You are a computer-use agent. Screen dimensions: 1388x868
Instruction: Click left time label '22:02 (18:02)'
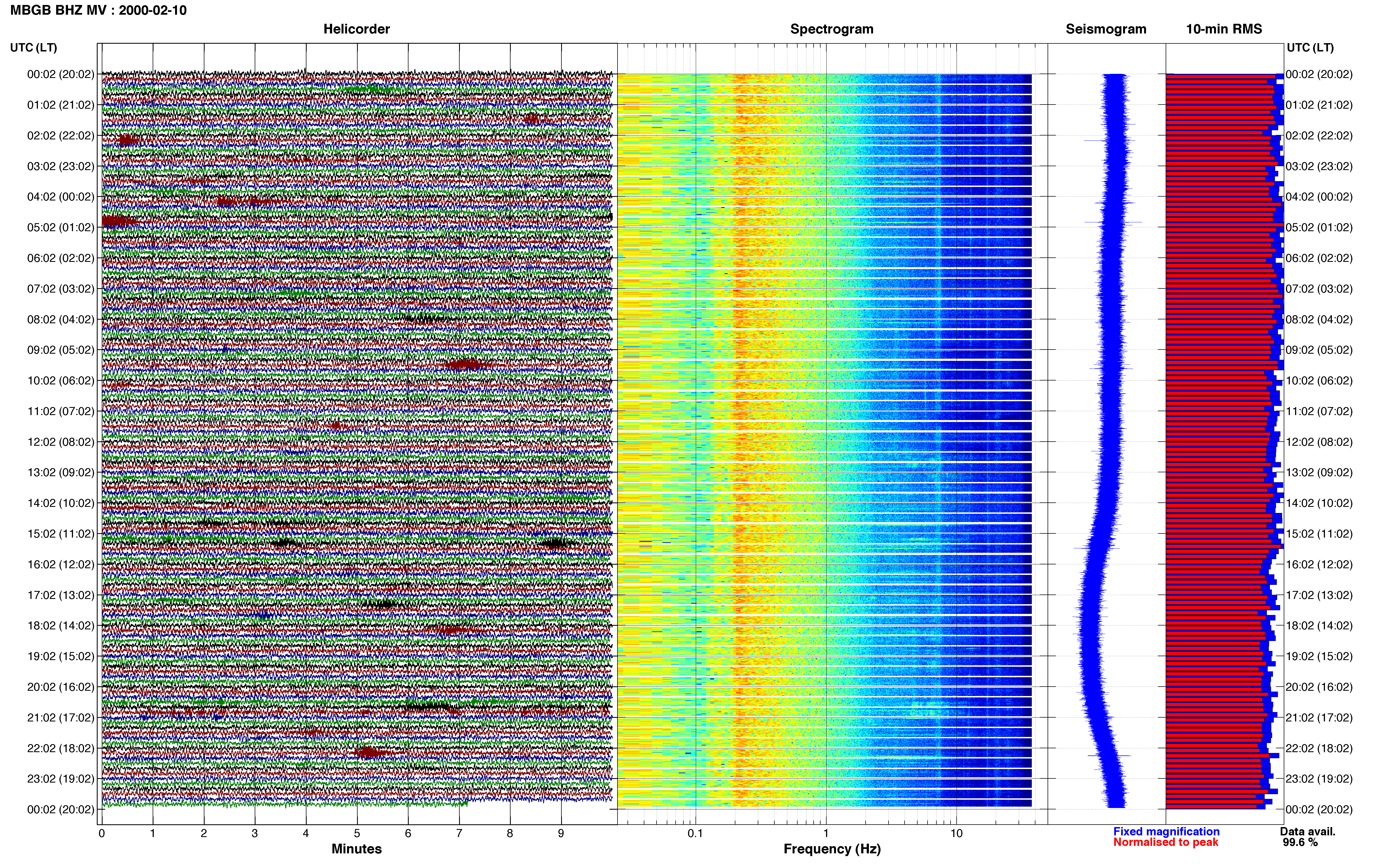pos(61,749)
